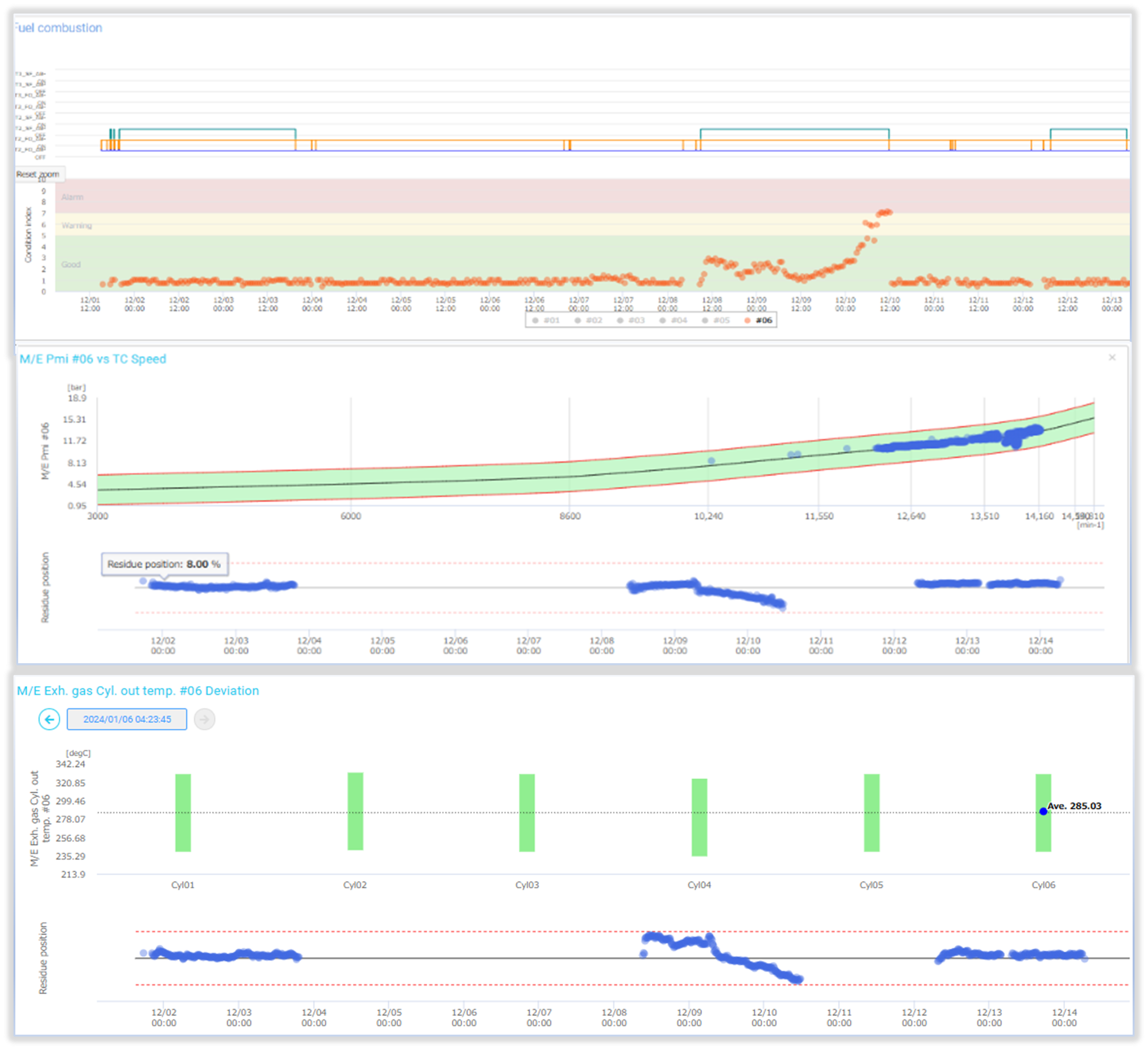Viewport: 1148px width, 1050px height.
Task: Click the M/E Pmi #06 vs TC Speed title
Action: pyautogui.click(x=93, y=359)
